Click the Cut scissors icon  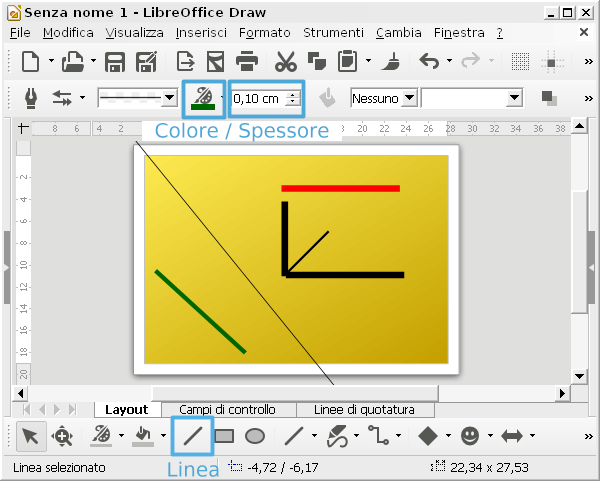click(x=286, y=62)
